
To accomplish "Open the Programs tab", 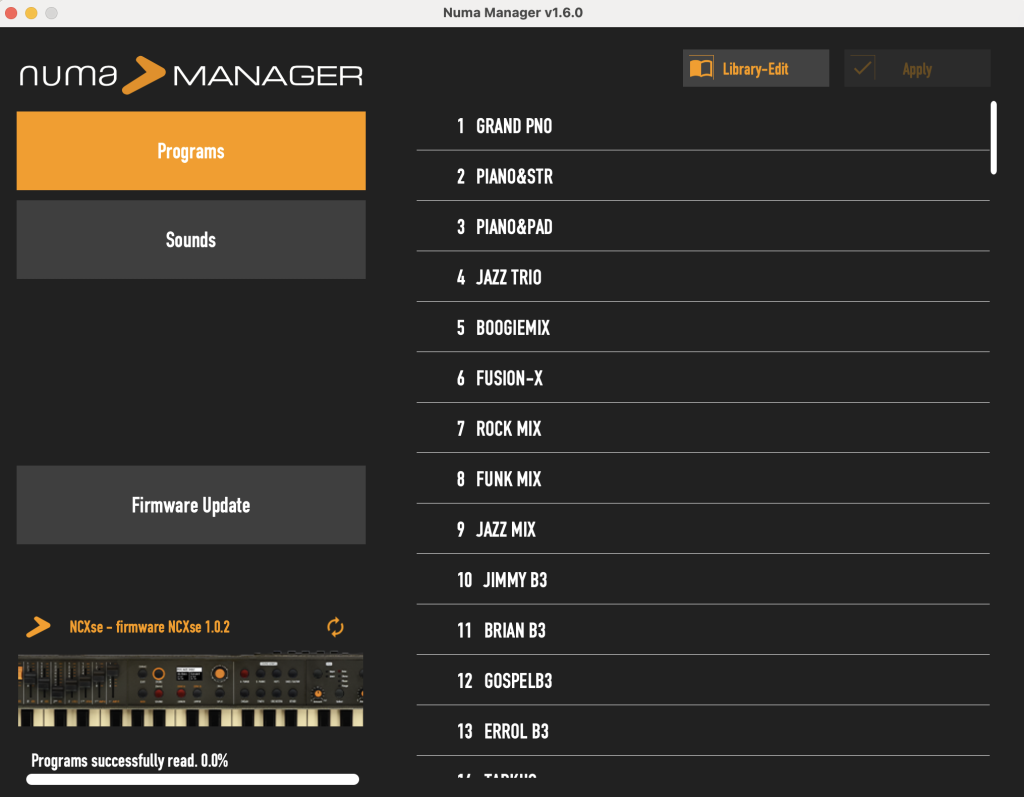I will click(x=191, y=151).
